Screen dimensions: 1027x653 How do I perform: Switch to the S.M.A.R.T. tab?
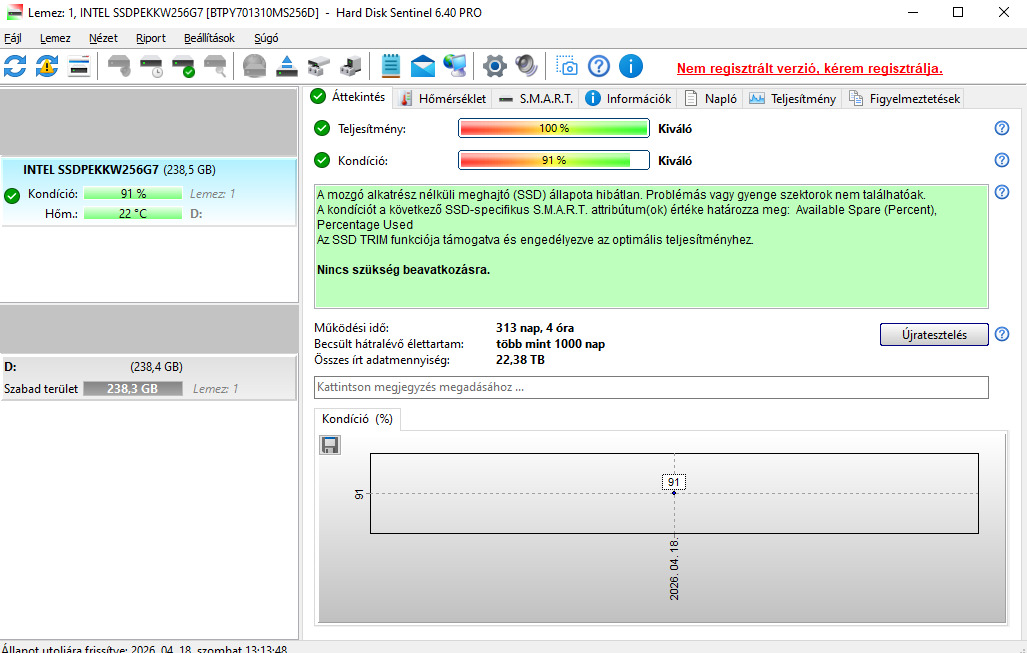535,99
